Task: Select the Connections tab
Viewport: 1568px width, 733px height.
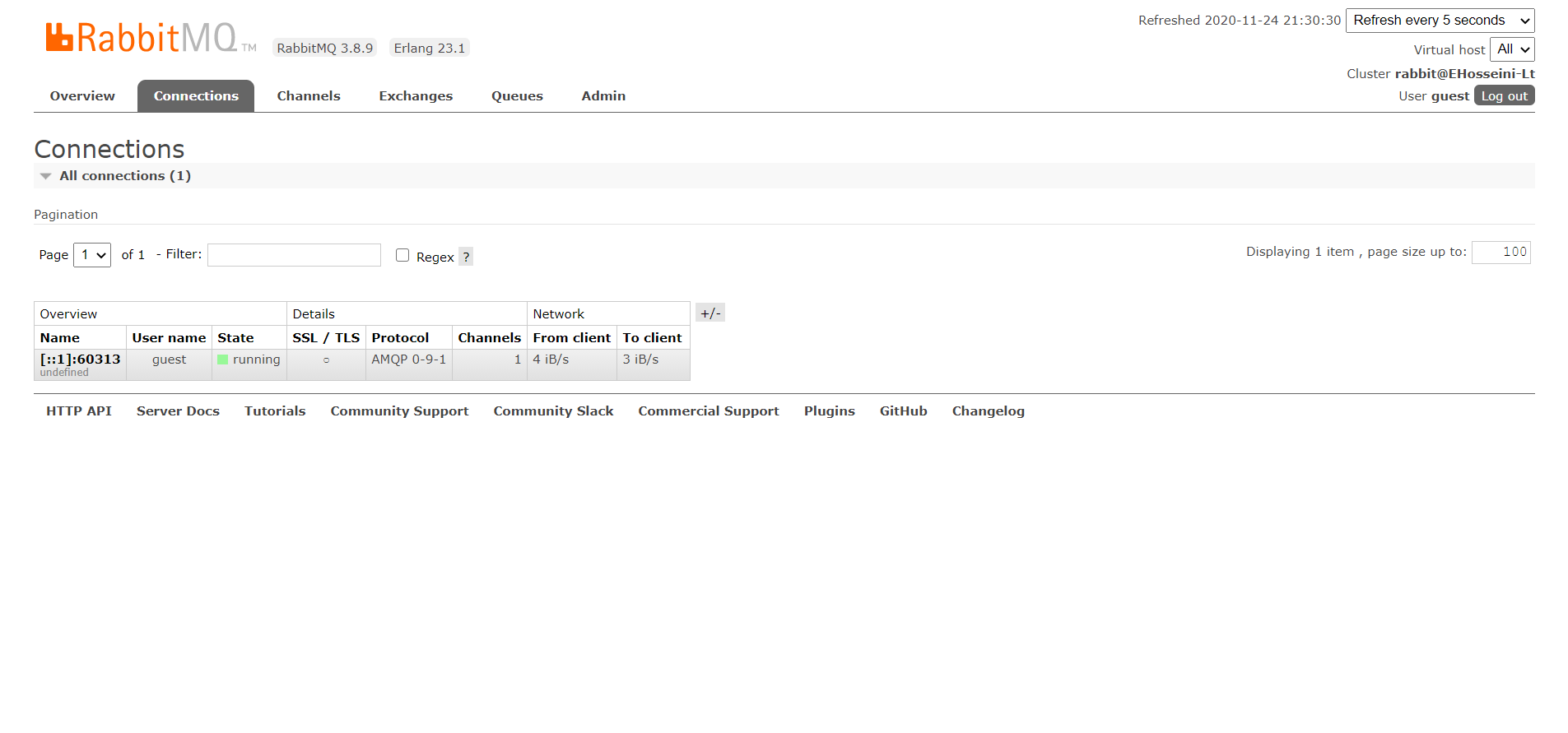Action: (x=196, y=96)
